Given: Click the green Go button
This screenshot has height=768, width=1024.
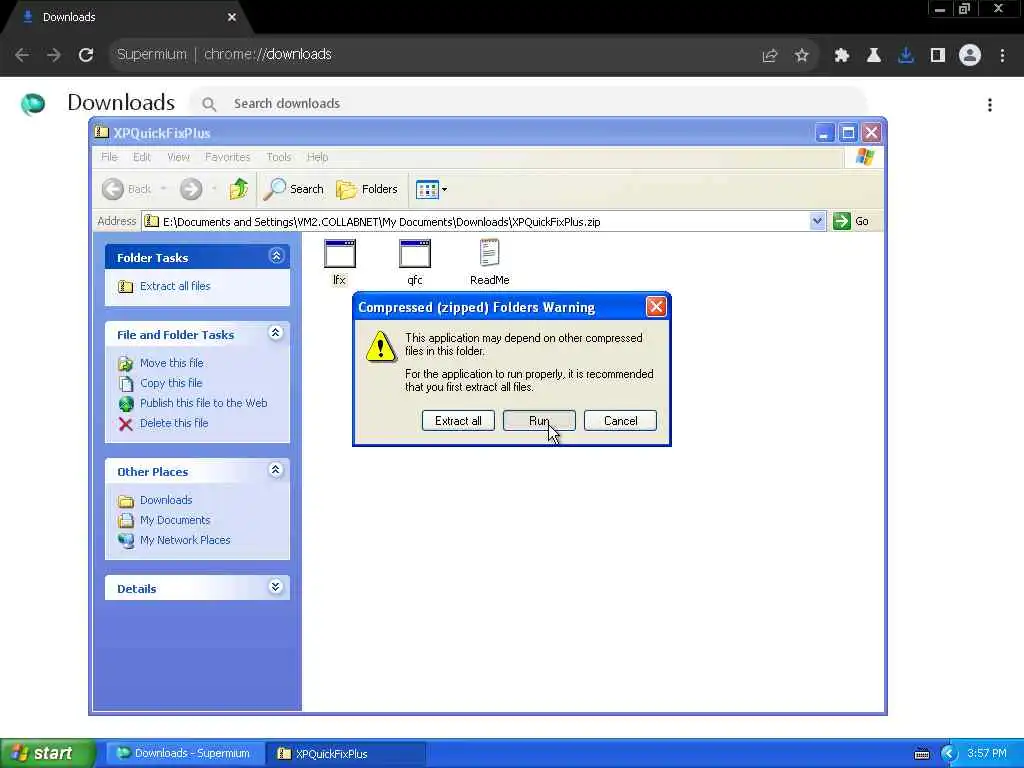Looking at the screenshot, I should click(x=851, y=221).
